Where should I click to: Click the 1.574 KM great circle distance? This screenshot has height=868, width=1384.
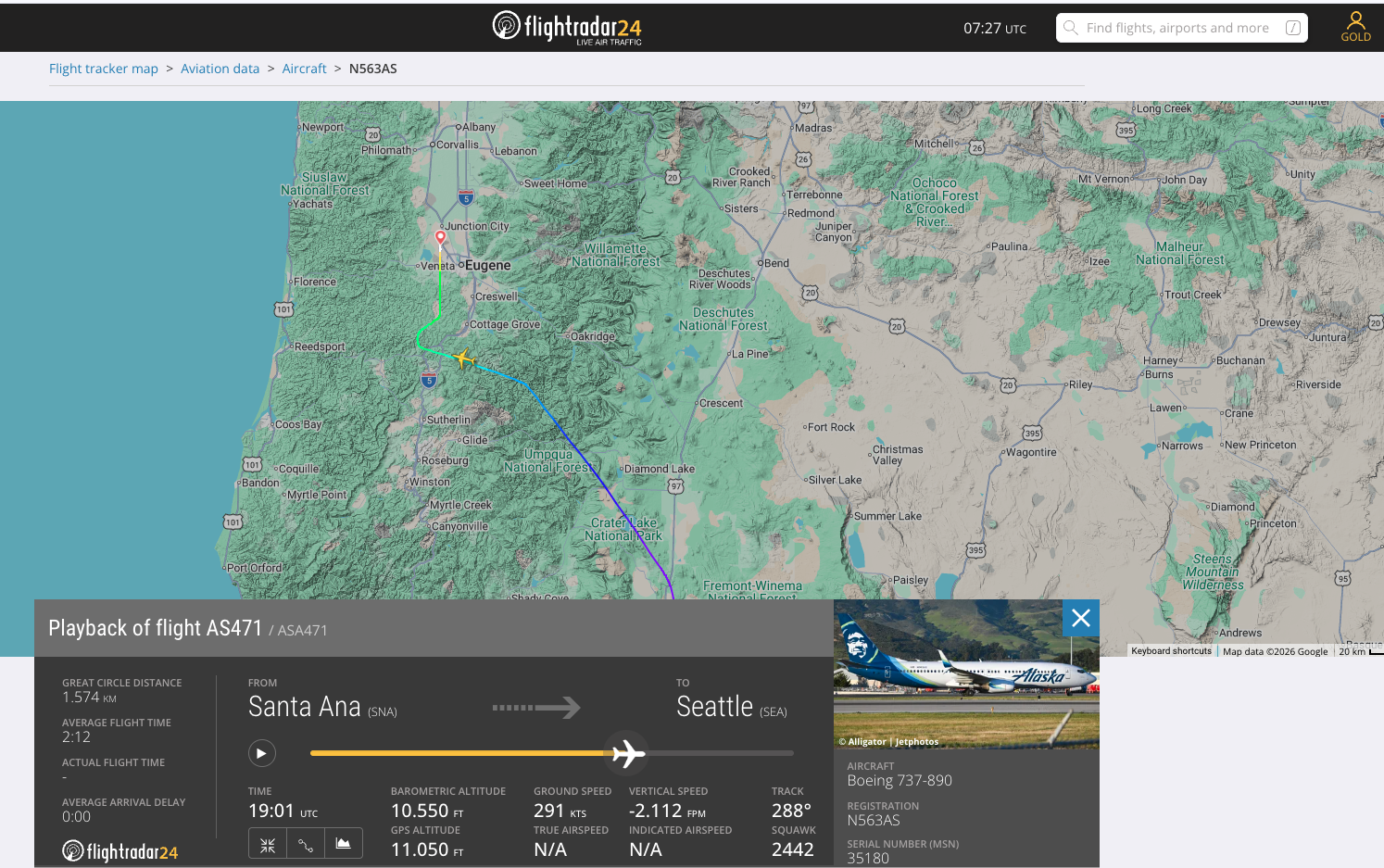pos(89,697)
